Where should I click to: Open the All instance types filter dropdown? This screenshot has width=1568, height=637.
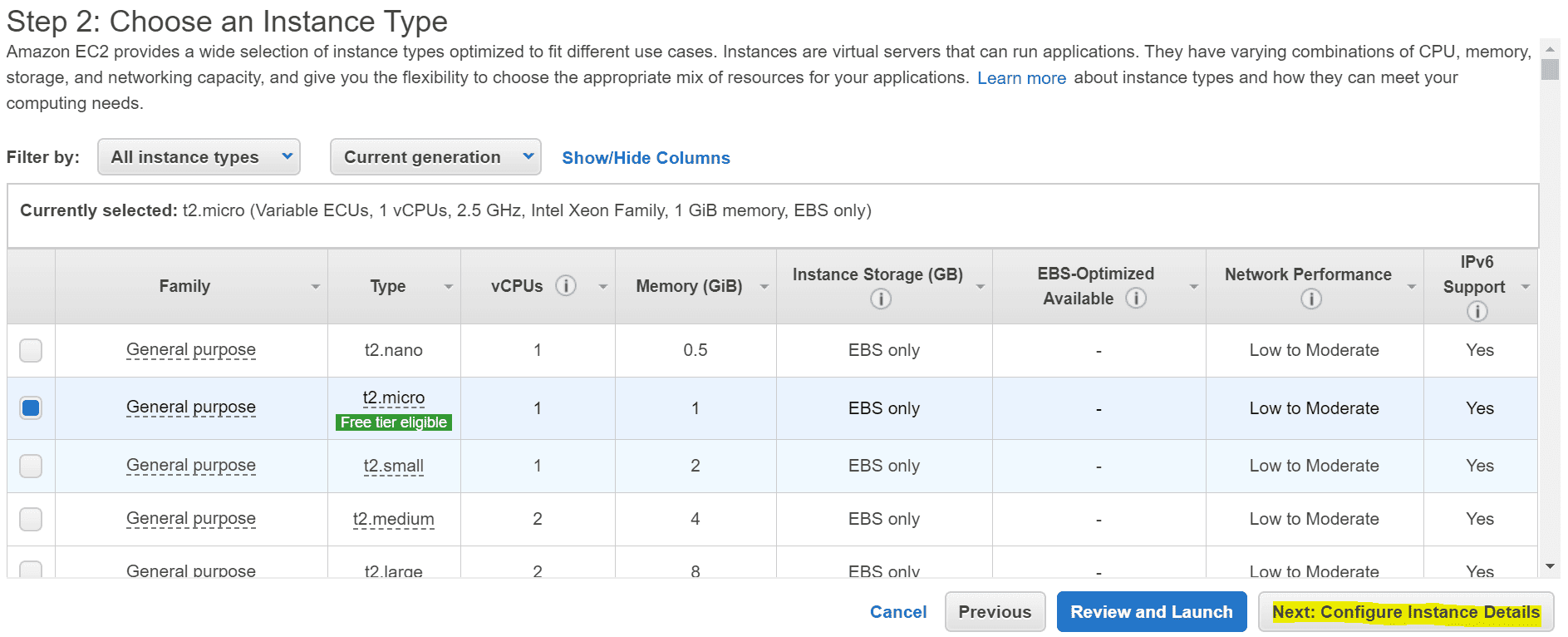pos(199,157)
